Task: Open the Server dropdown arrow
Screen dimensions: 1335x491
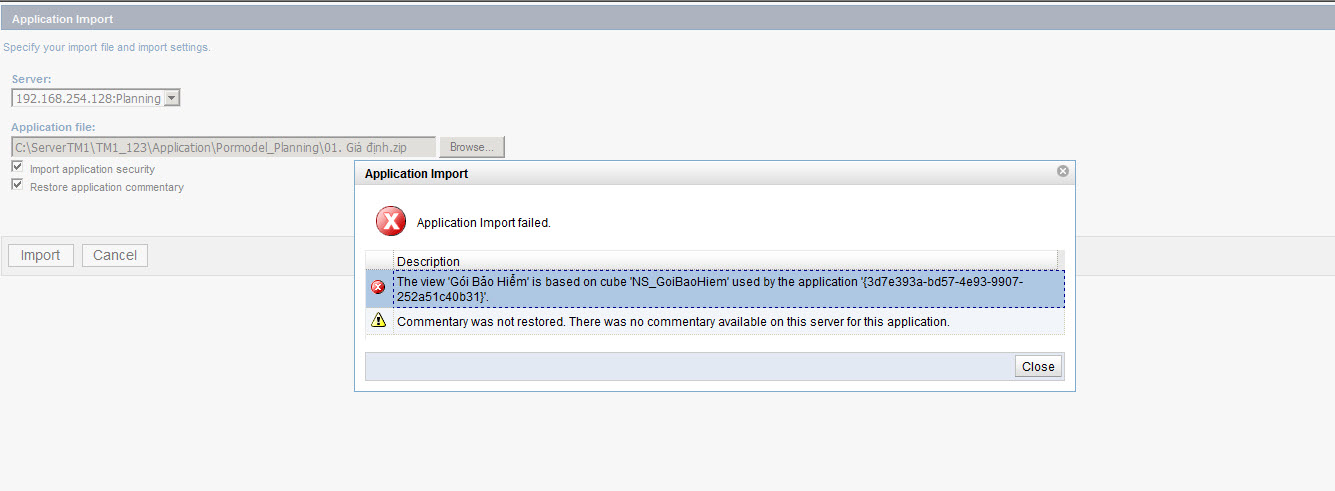Action: coord(171,98)
